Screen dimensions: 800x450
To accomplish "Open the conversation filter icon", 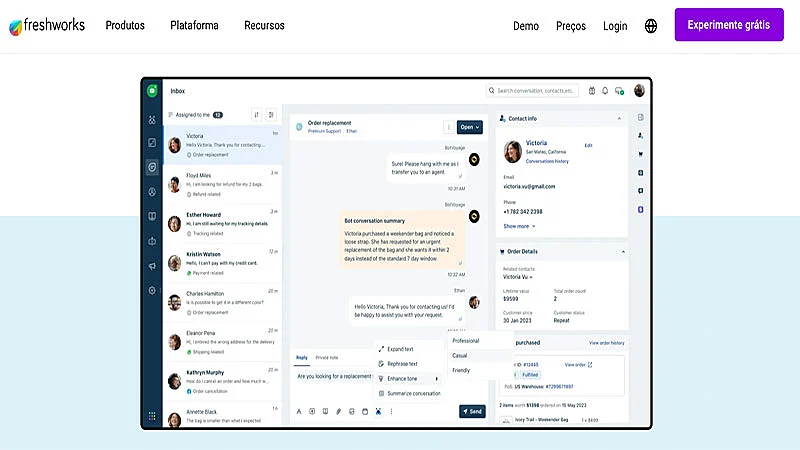I will [271, 115].
